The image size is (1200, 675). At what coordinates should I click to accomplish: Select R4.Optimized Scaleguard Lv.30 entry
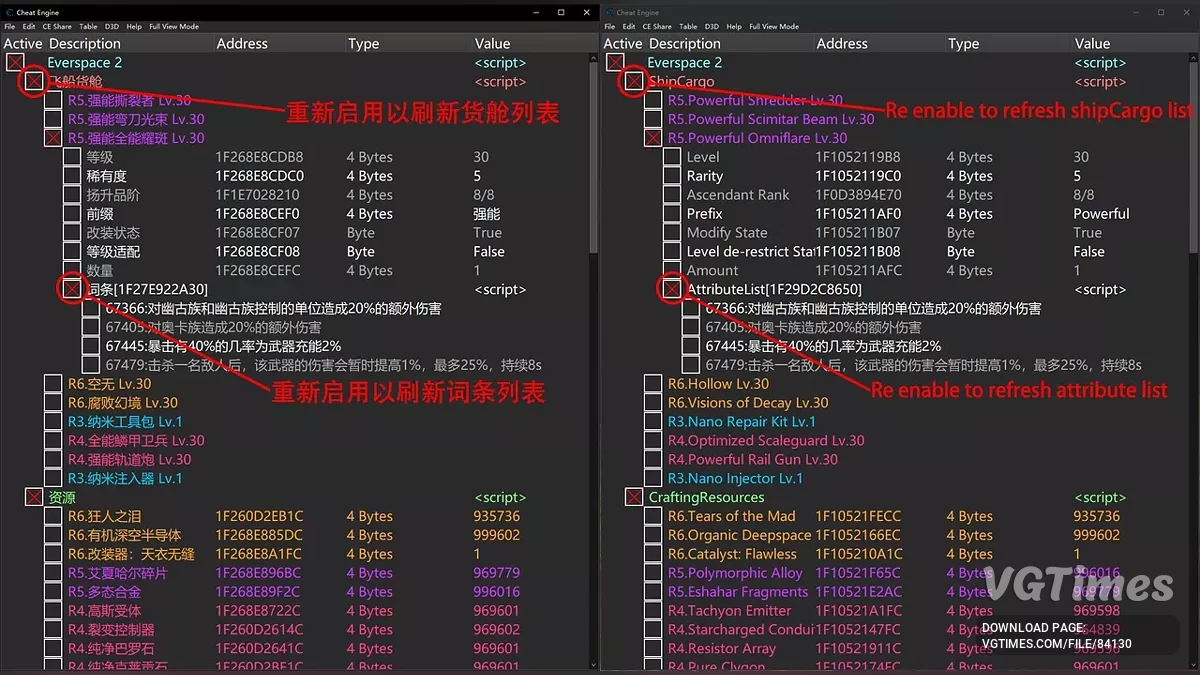click(x=766, y=441)
